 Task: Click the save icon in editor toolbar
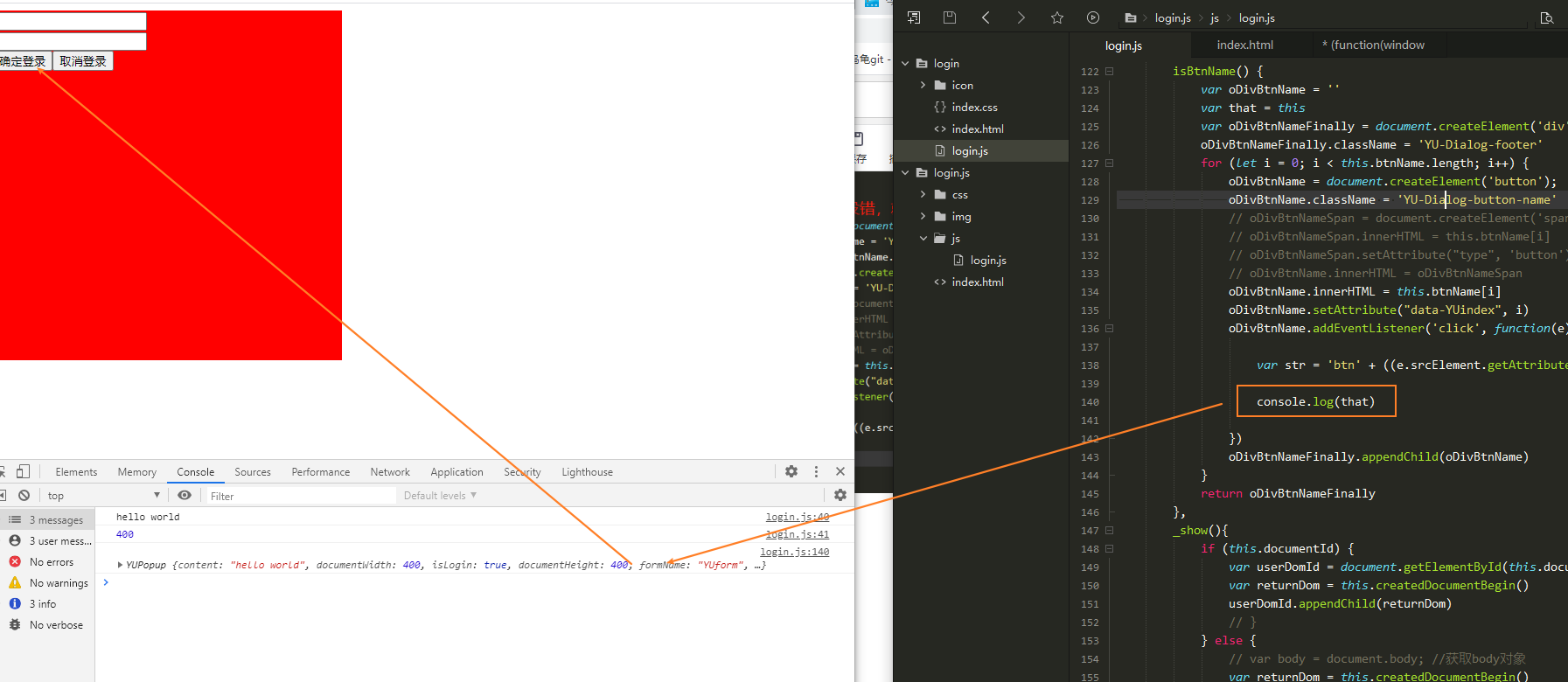click(950, 17)
